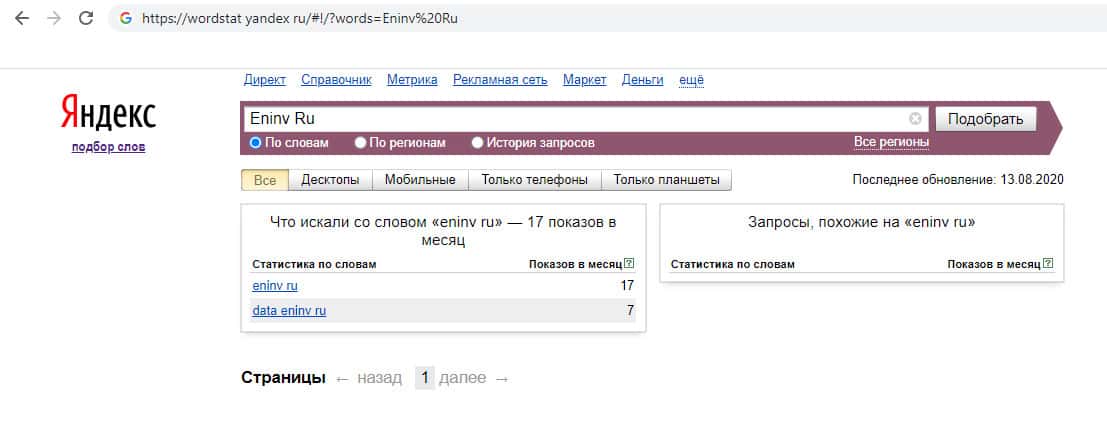This screenshot has width=1107, height=425.
Task: Switch to the Мобильные tab
Action: coord(421,180)
